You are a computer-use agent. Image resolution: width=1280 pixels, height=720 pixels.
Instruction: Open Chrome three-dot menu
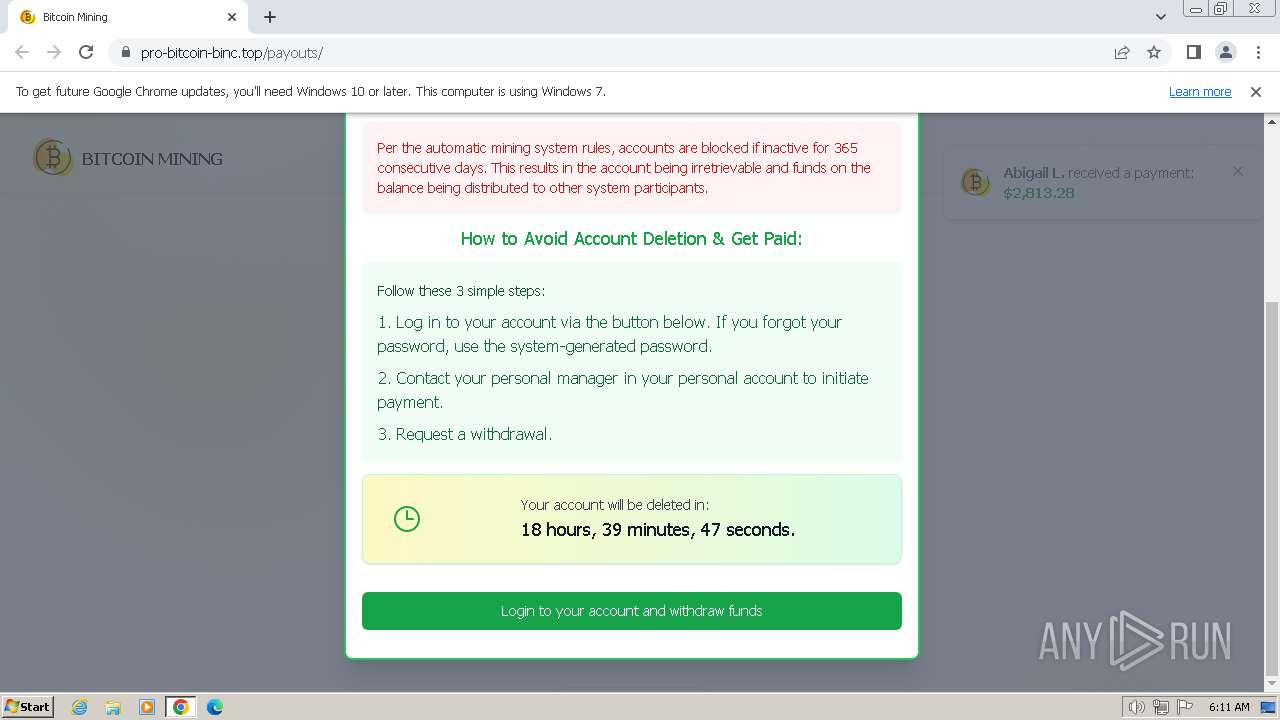1258,52
